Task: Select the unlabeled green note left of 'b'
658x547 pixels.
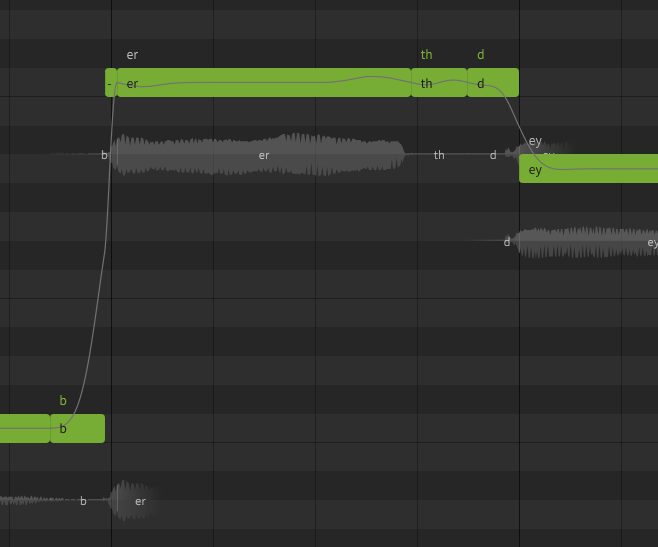Action: (25, 428)
